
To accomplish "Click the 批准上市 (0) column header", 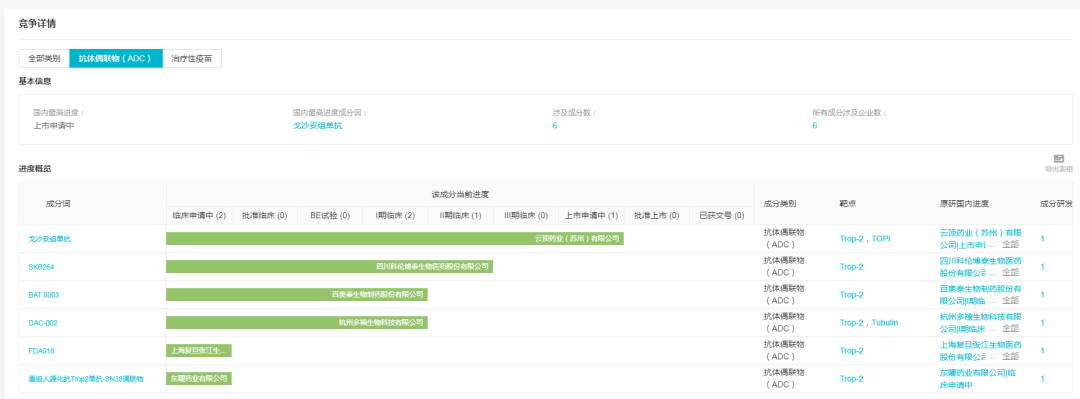I will [x=656, y=216].
